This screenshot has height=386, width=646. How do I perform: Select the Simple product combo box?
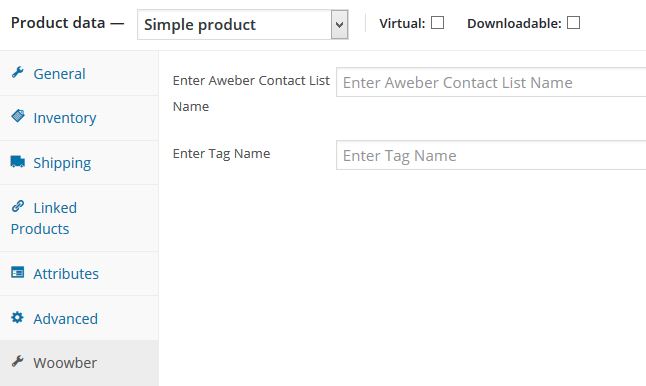(243, 25)
